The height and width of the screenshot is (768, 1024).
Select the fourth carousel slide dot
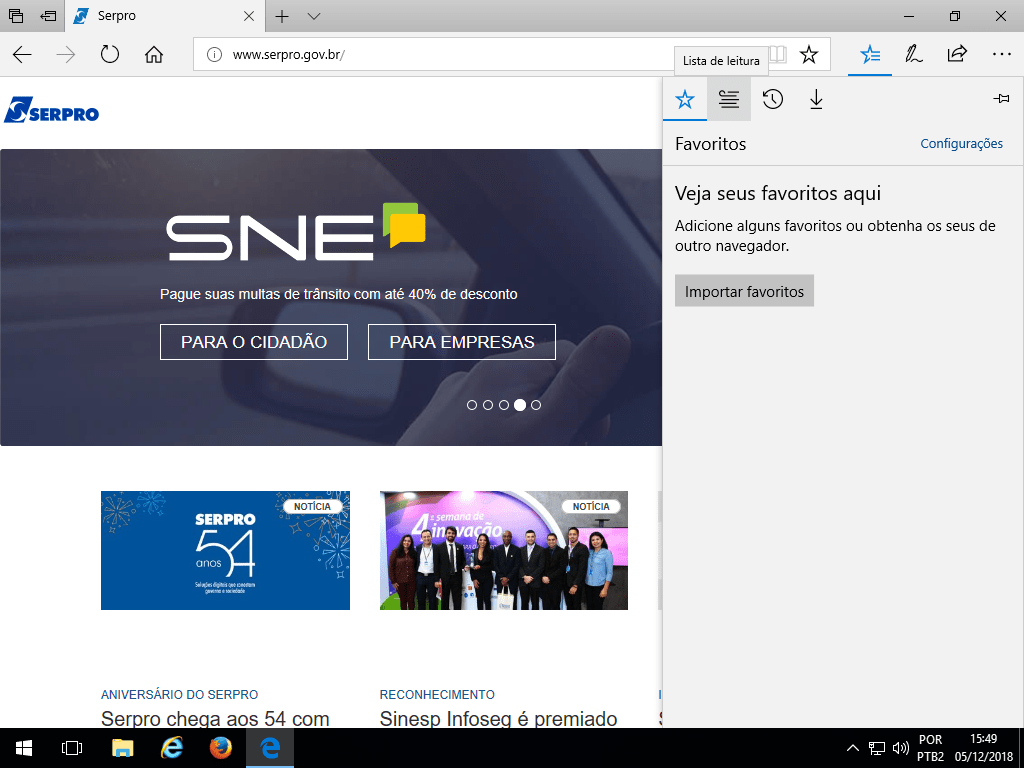pos(520,405)
